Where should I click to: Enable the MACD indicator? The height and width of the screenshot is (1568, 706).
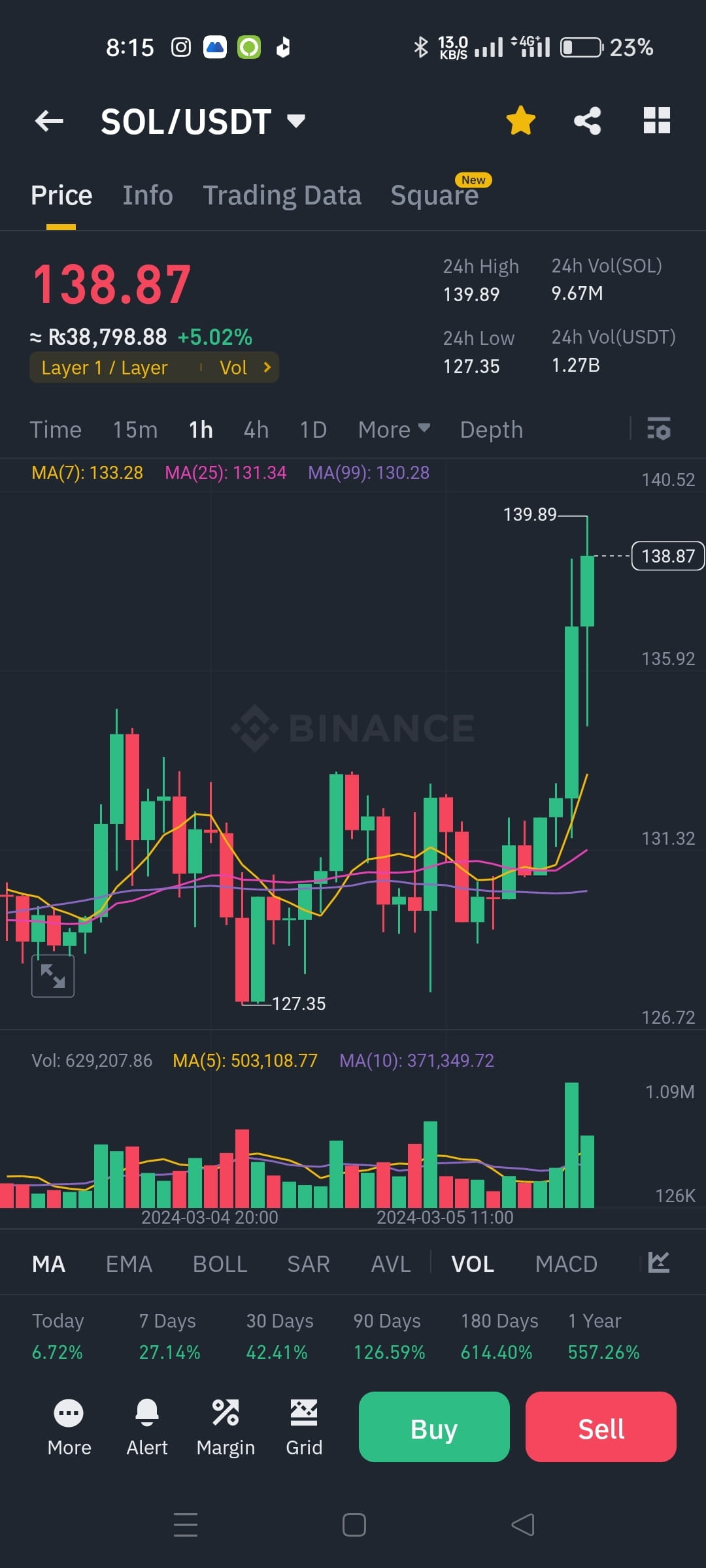[566, 1264]
